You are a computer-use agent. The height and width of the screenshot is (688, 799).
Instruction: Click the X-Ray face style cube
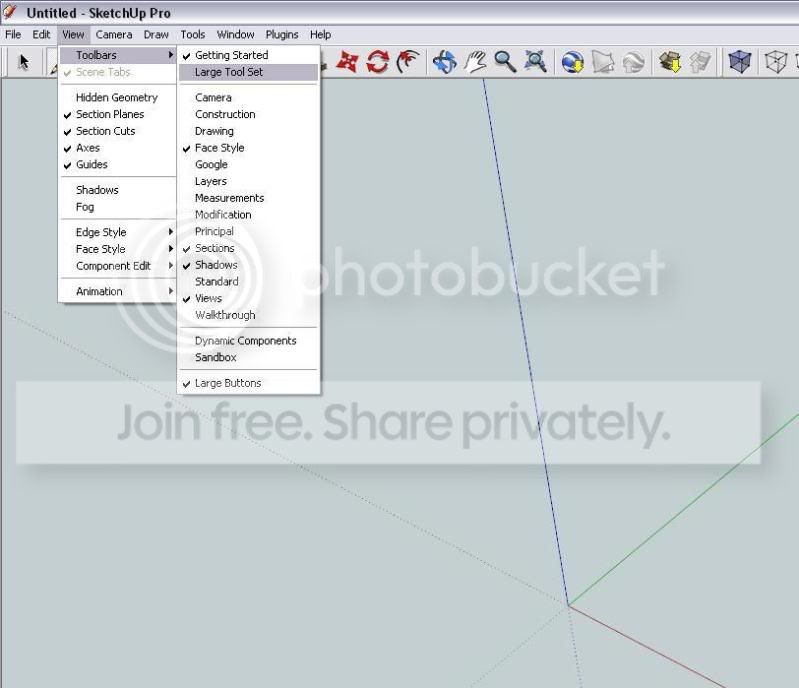coord(739,62)
